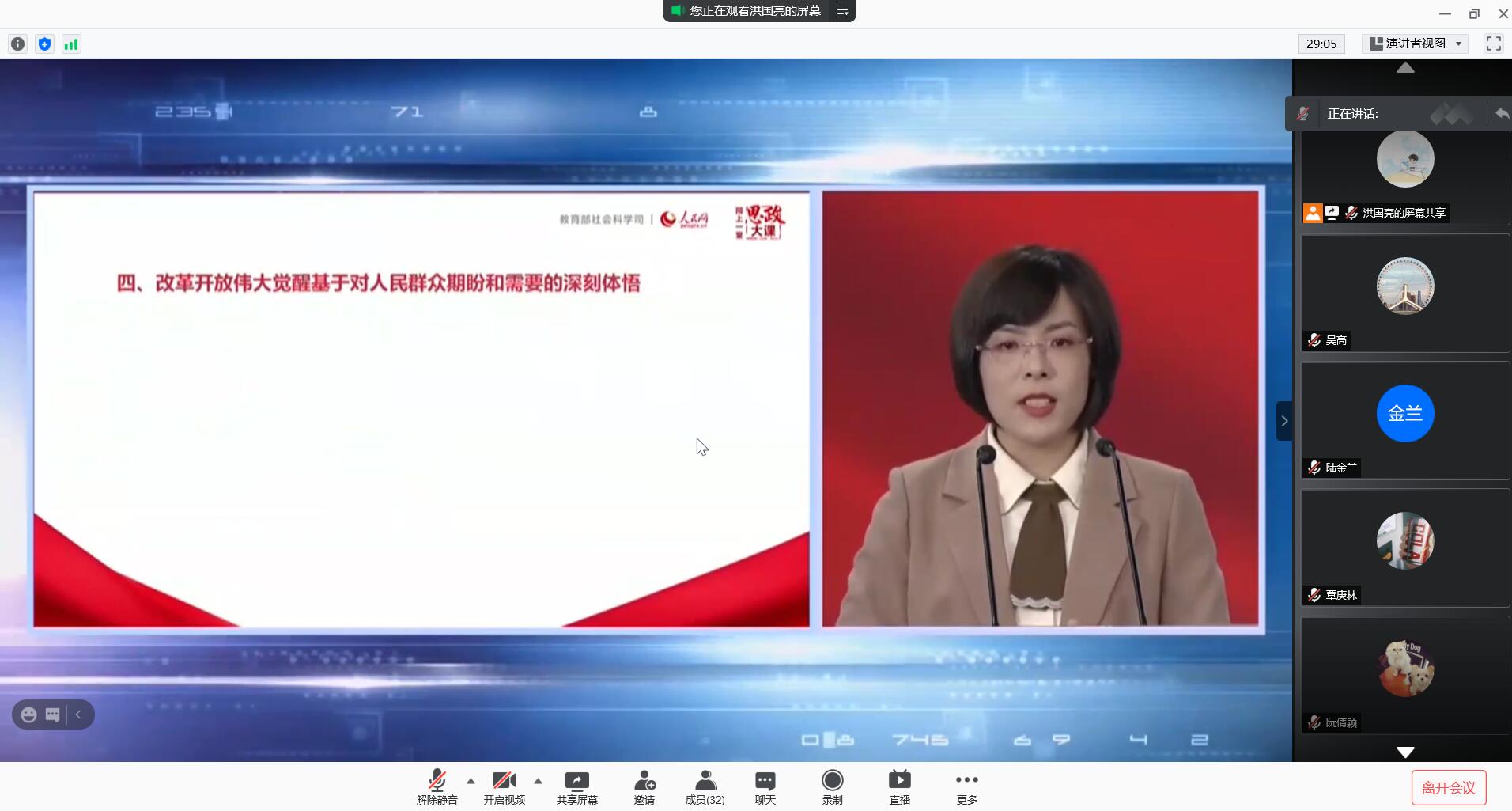This screenshot has height=811, width=1512.
Task: Open the barrage message icon
Action: [x=53, y=714]
